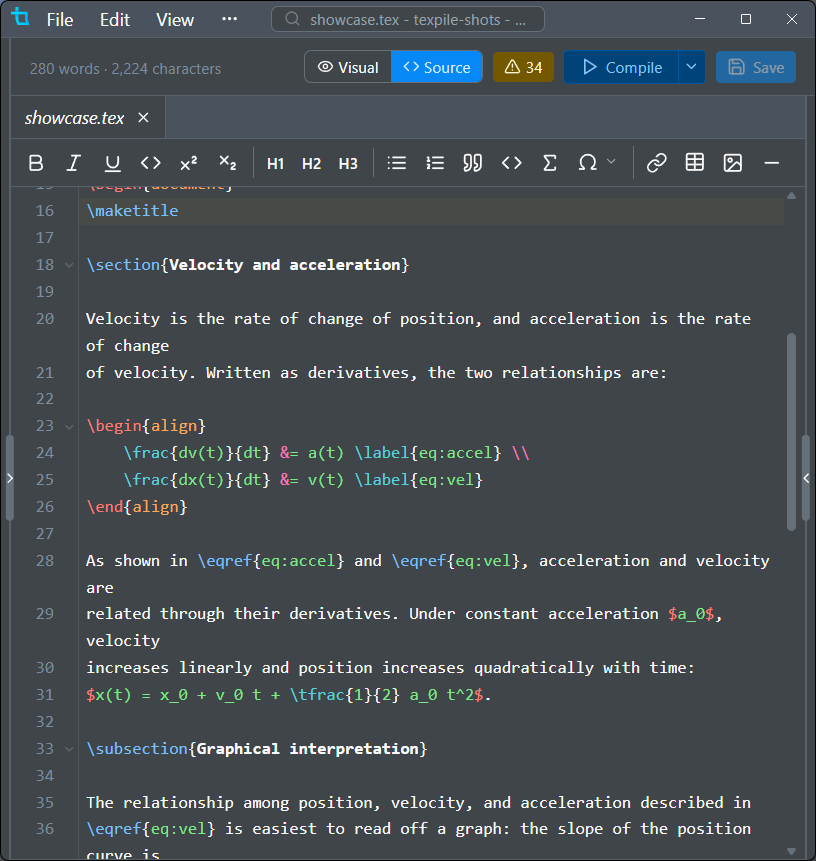Image resolution: width=816 pixels, height=861 pixels.
Task: Insert a level 1 heading (H1)
Action: point(275,164)
